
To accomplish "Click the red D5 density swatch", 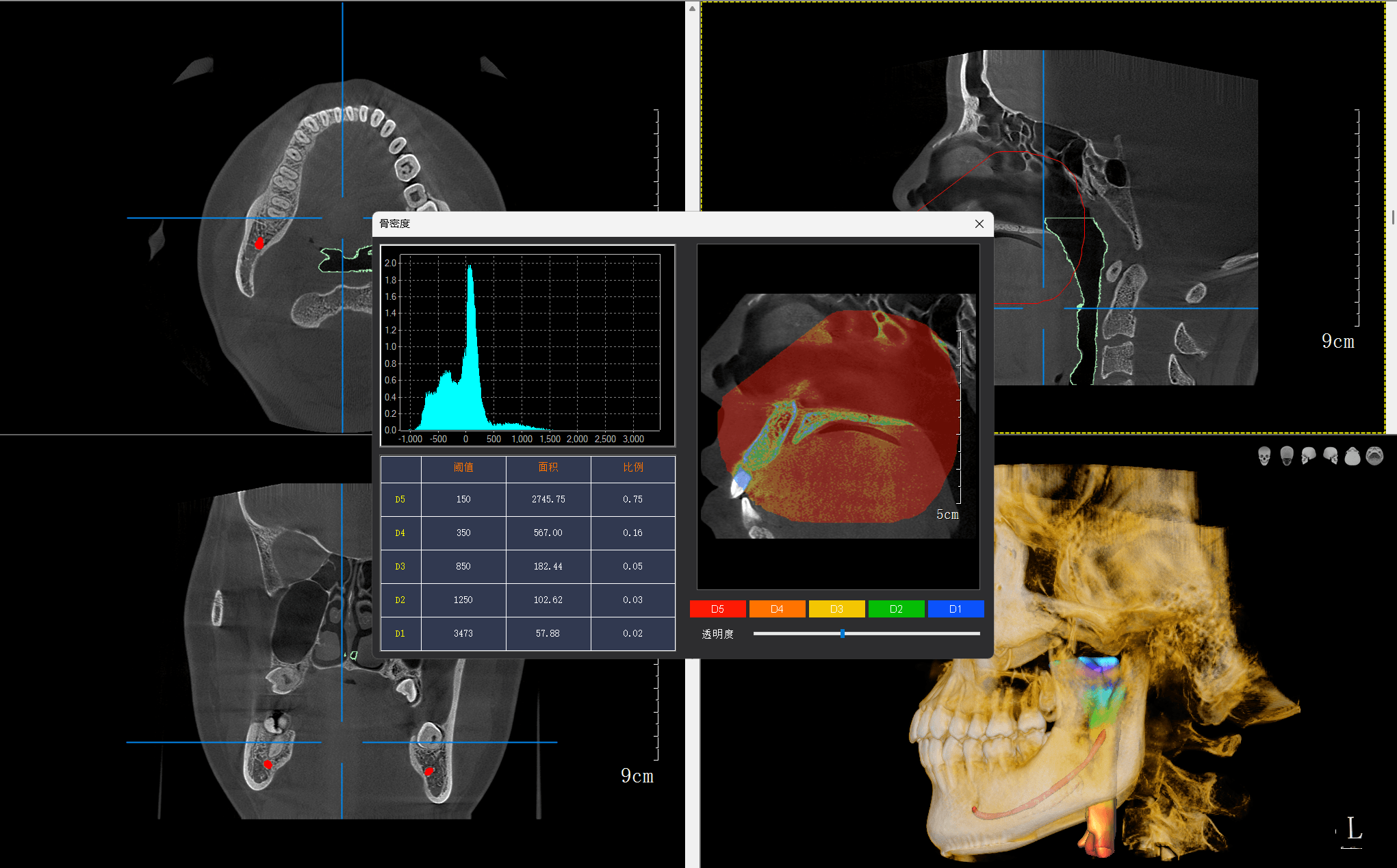I will click(717, 609).
